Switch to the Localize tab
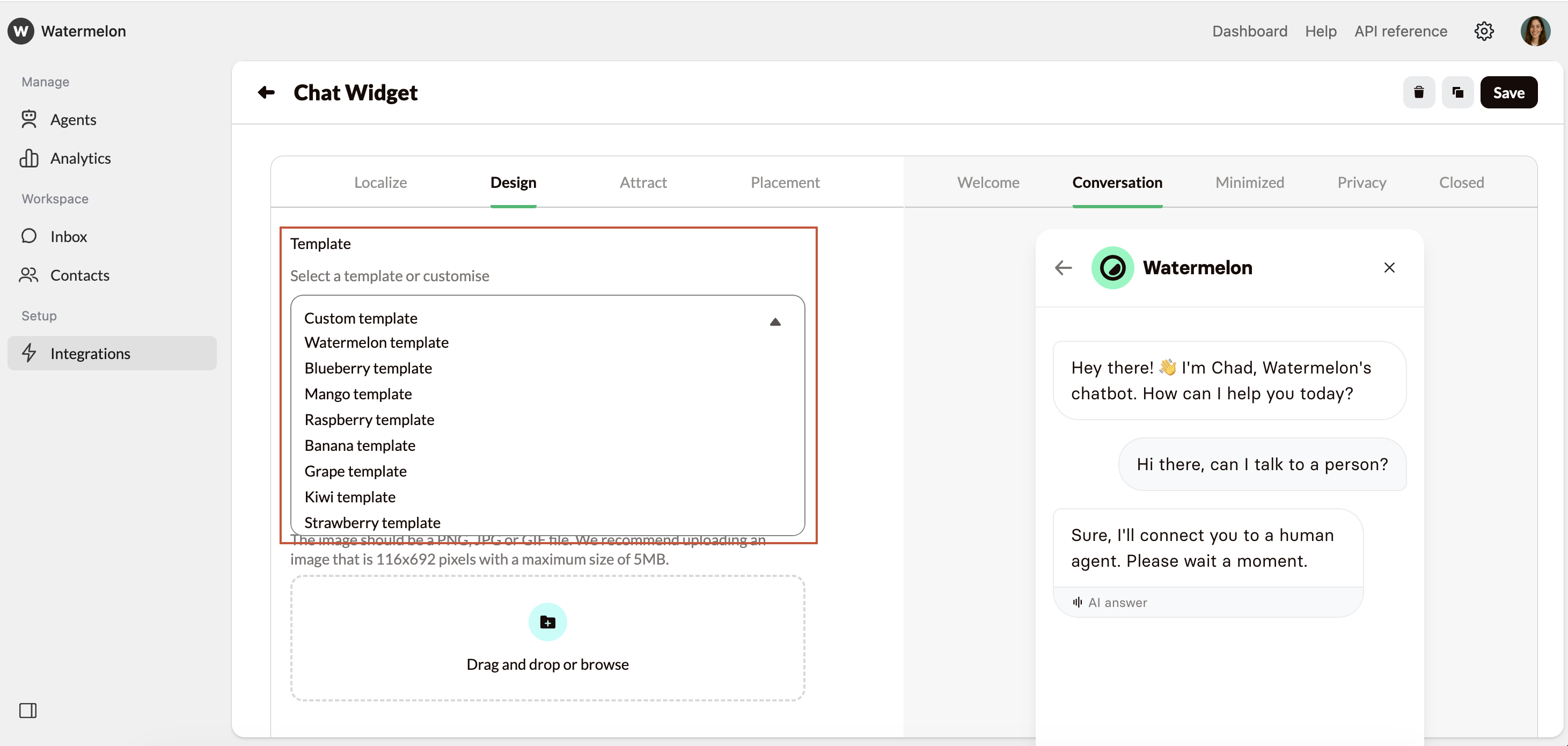1568x746 pixels. point(380,182)
